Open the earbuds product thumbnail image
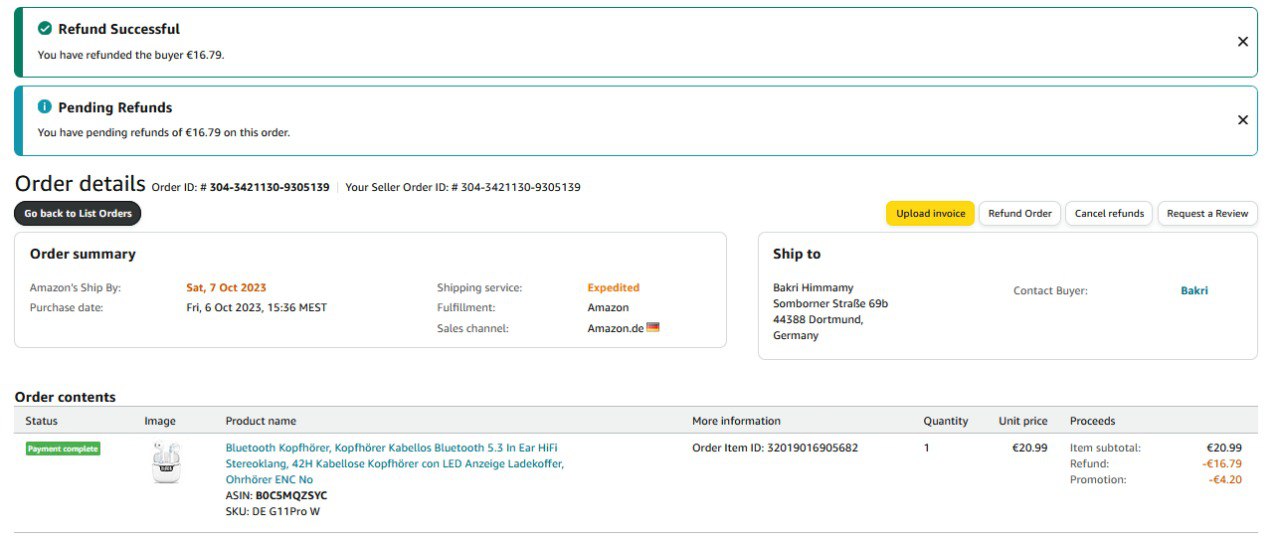1280x541 pixels. click(166, 463)
